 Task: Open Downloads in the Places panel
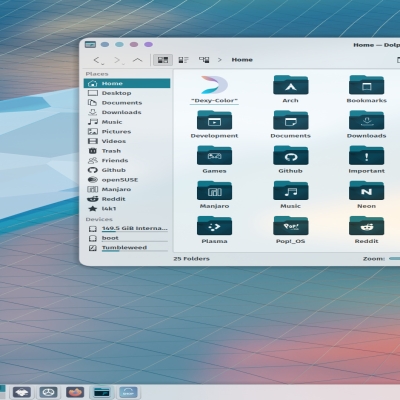coord(127,112)
